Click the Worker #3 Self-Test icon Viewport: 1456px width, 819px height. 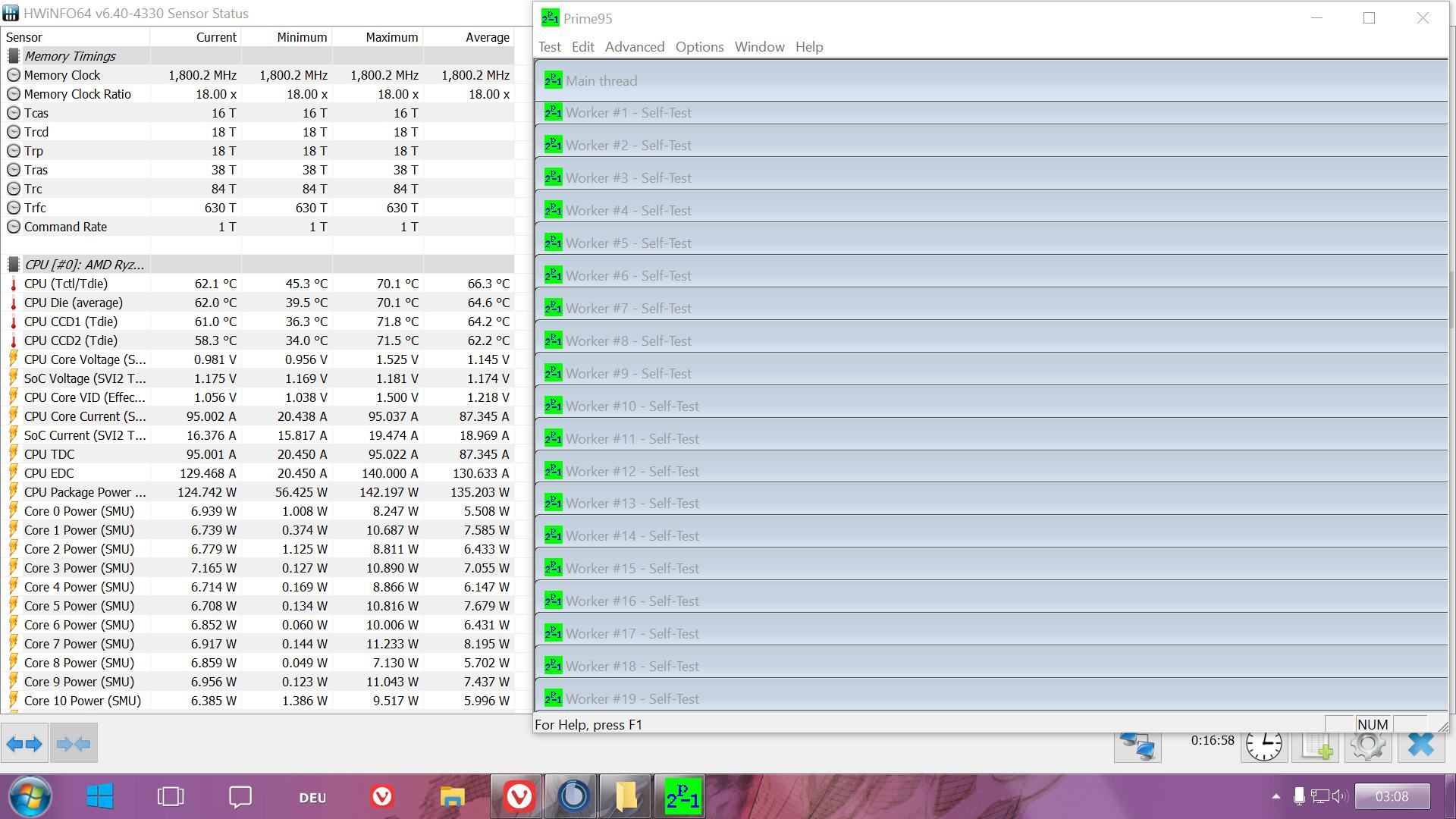click(553, 177)
